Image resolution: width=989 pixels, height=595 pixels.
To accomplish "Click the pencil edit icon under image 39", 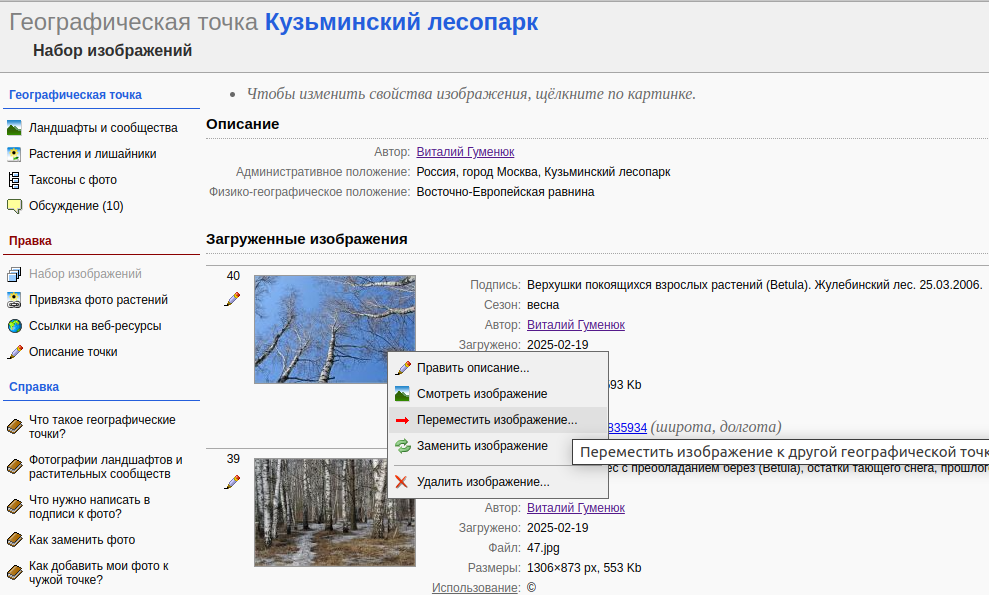I will (x=232, y=482).
